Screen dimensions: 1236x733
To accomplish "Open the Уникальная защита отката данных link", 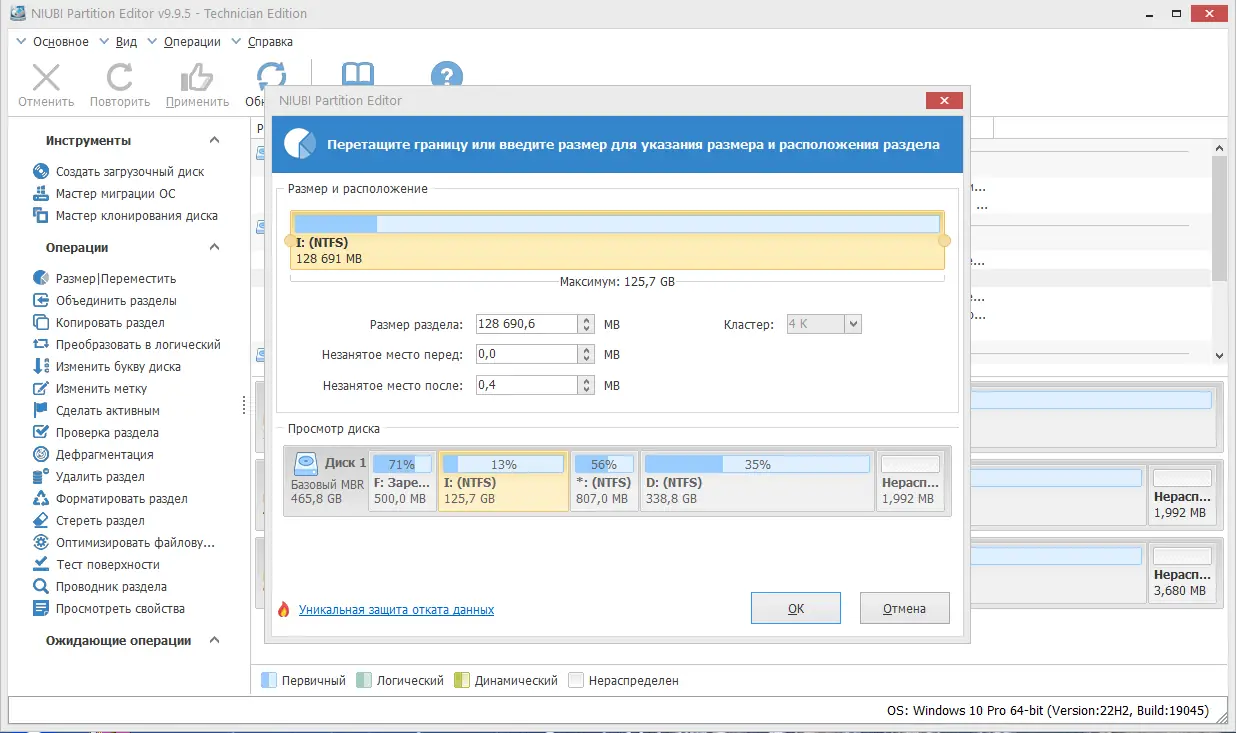I will pos(396,610).
